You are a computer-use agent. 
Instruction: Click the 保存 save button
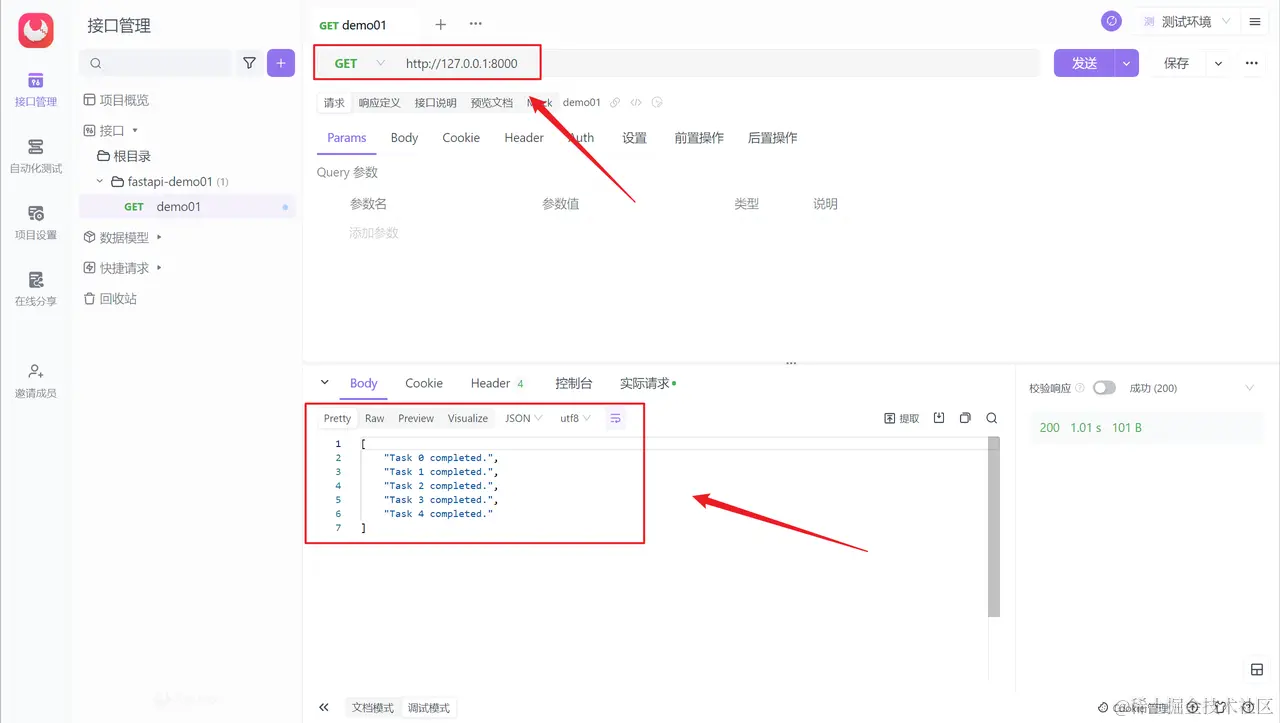[1177, 63]
